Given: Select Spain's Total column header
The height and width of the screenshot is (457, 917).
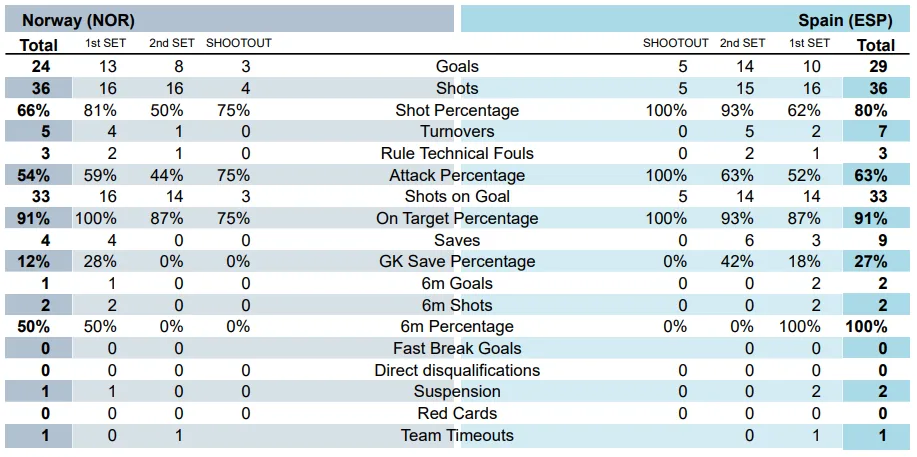Looking at the screenshot, I should coord(876,45).
